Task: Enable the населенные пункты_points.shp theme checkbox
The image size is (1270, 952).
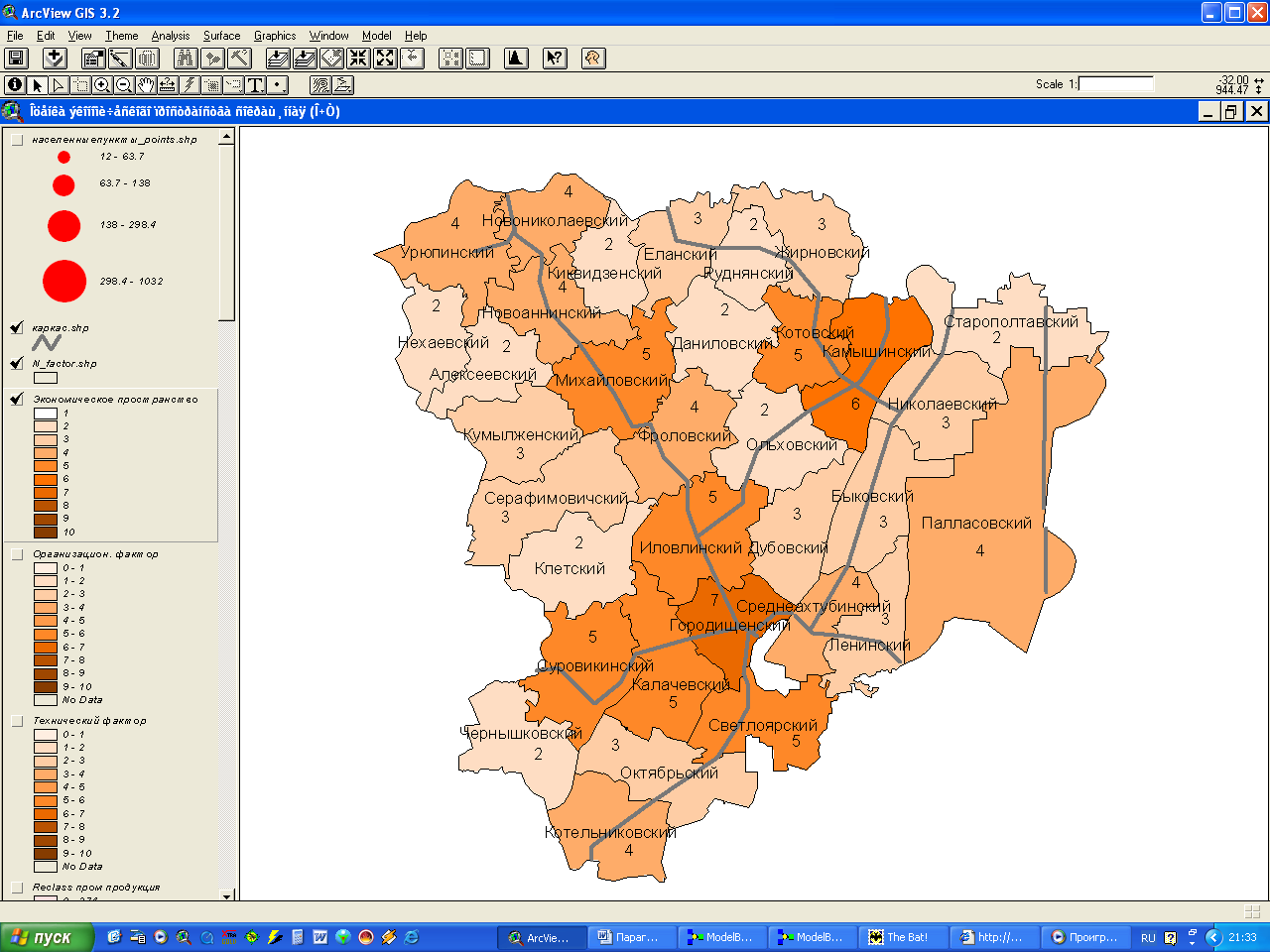Action: point(17,140)
